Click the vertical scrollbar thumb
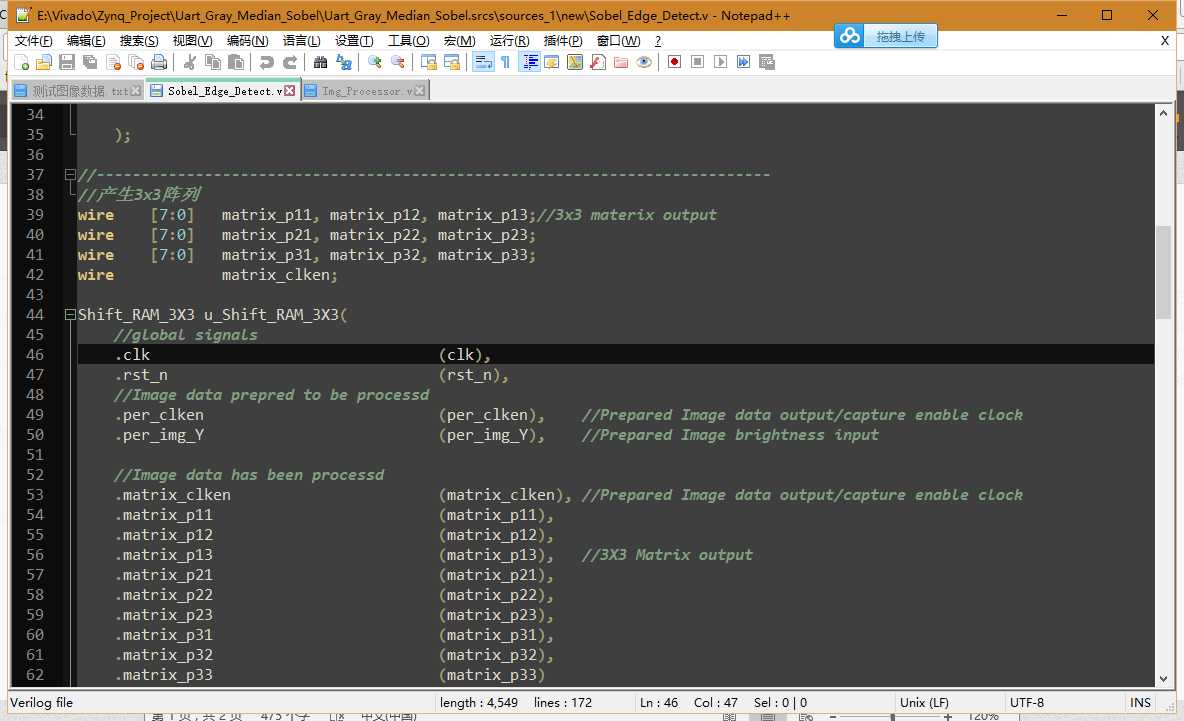1184x721 pixels. click(1164, 272)
